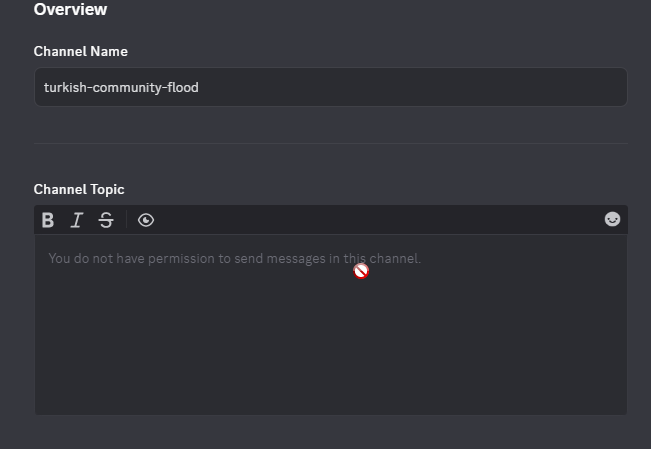Click the red prohibited symbol

click(361, 271)
